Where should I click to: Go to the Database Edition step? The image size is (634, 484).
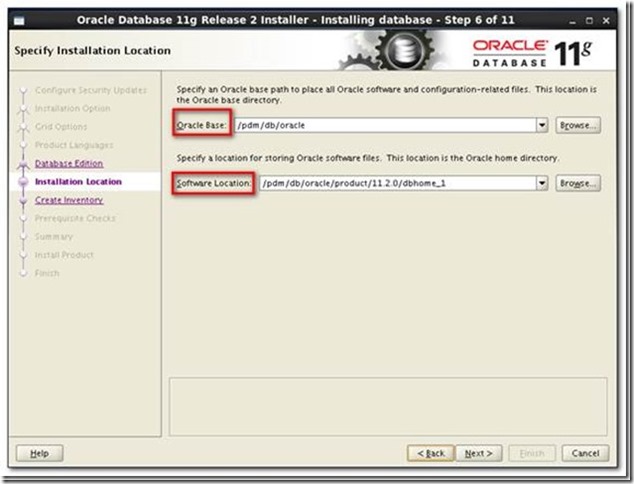(69, 163)
